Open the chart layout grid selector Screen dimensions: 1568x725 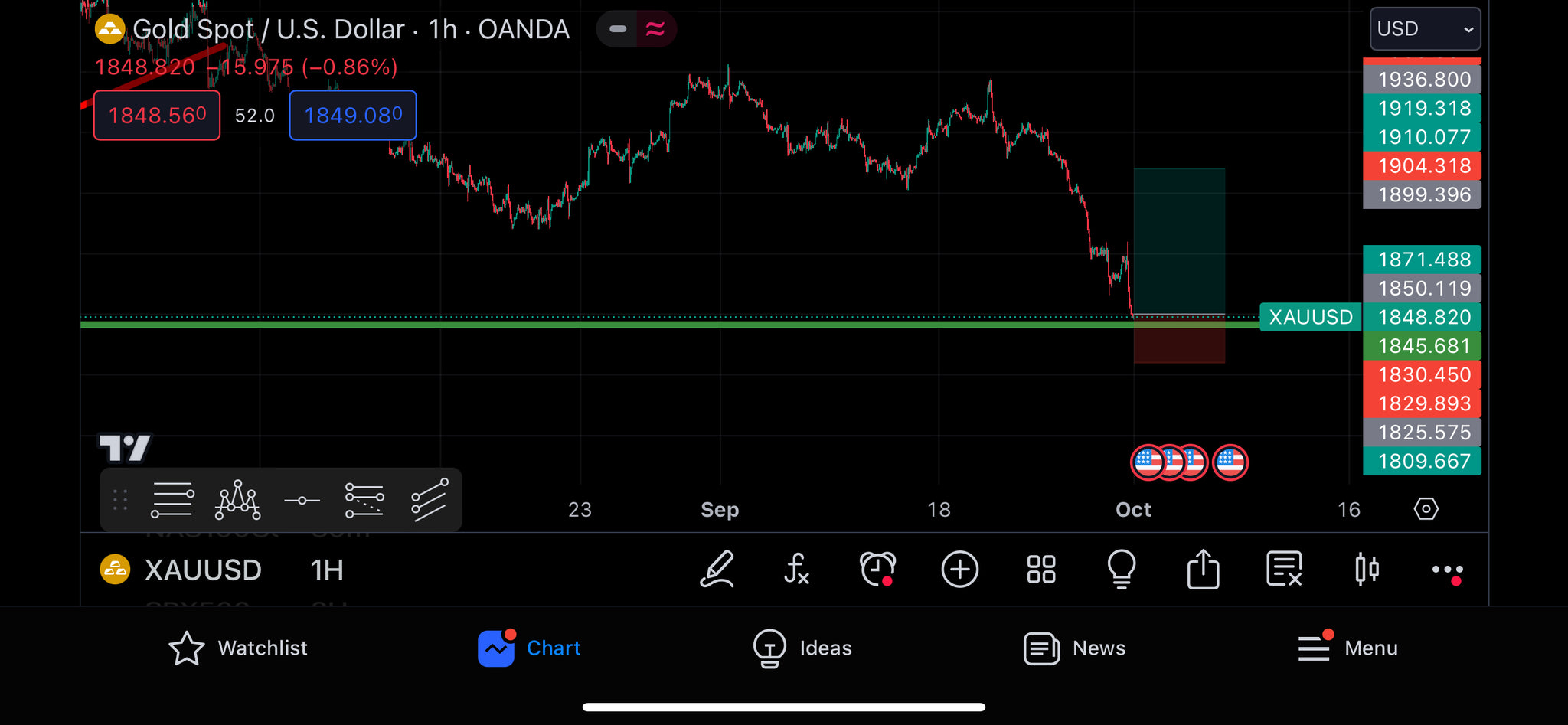[x=1041, y=570]
